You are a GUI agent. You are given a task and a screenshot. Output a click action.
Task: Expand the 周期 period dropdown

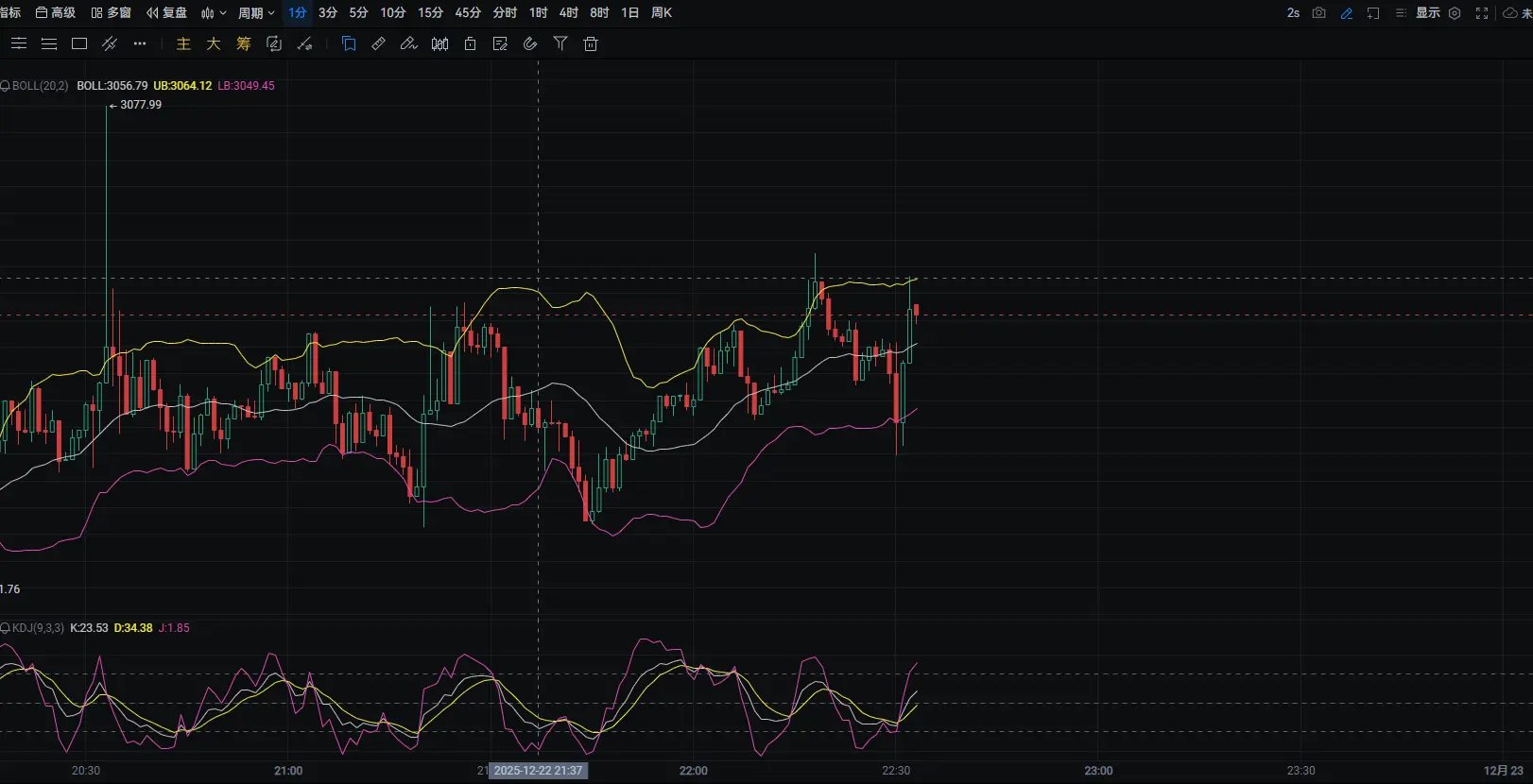tap(256, 13)
